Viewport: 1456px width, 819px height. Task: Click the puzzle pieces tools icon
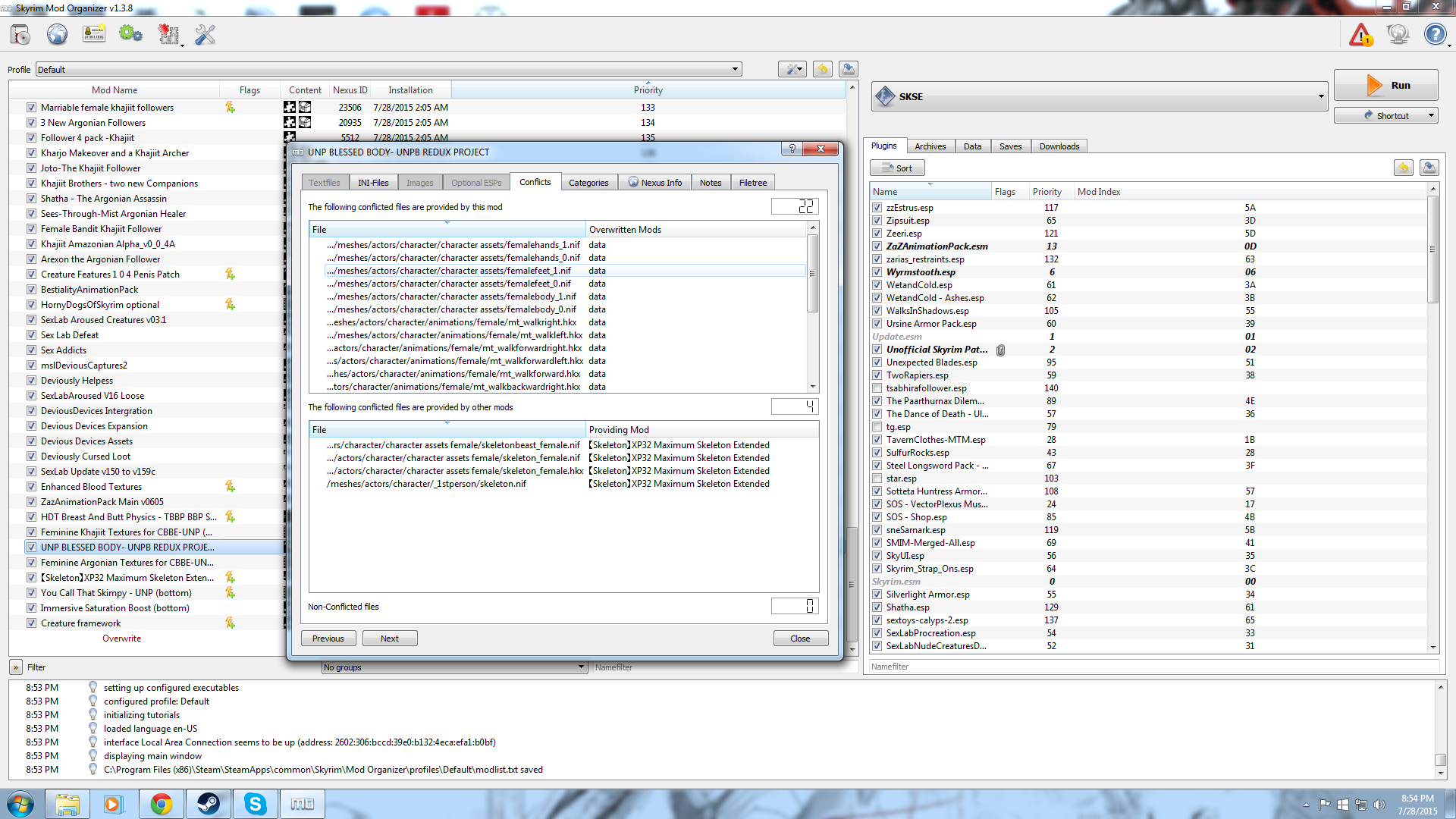click(168, 35)
